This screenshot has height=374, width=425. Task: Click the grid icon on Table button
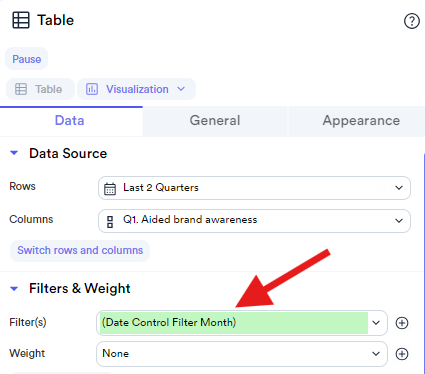[x=21, y=89]
